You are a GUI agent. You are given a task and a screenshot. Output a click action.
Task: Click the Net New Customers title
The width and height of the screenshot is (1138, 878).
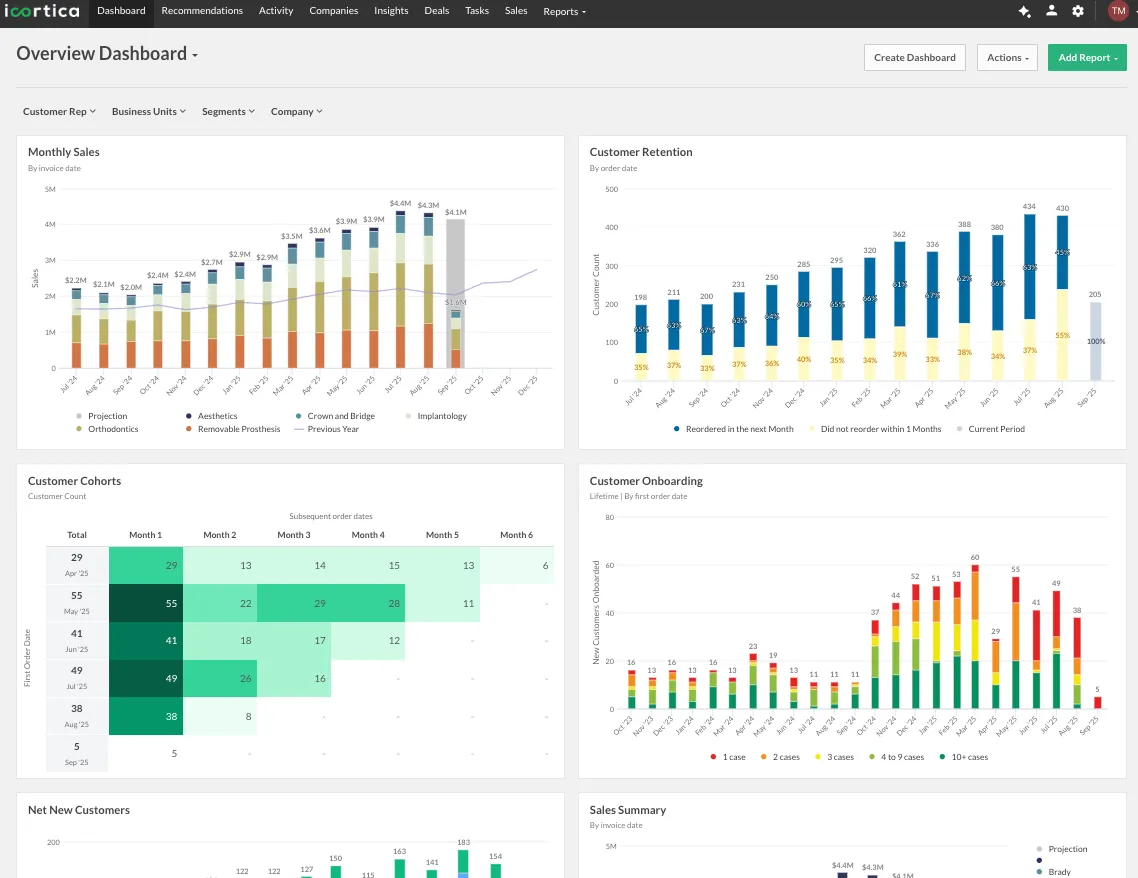click(78, 810)
